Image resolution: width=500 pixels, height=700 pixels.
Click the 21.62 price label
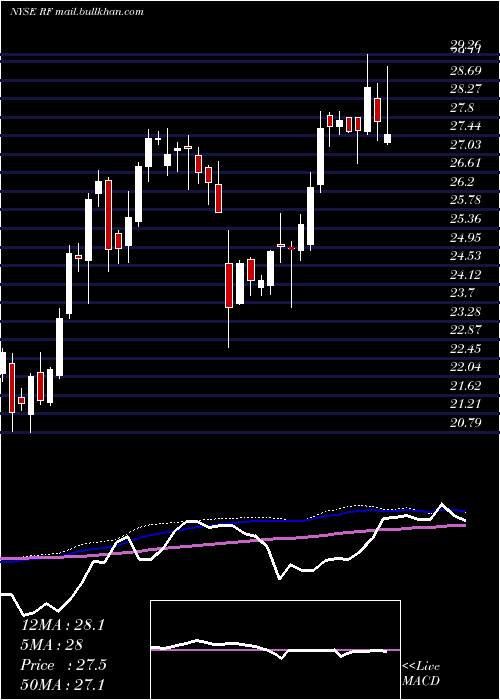(x=465, y=386)
